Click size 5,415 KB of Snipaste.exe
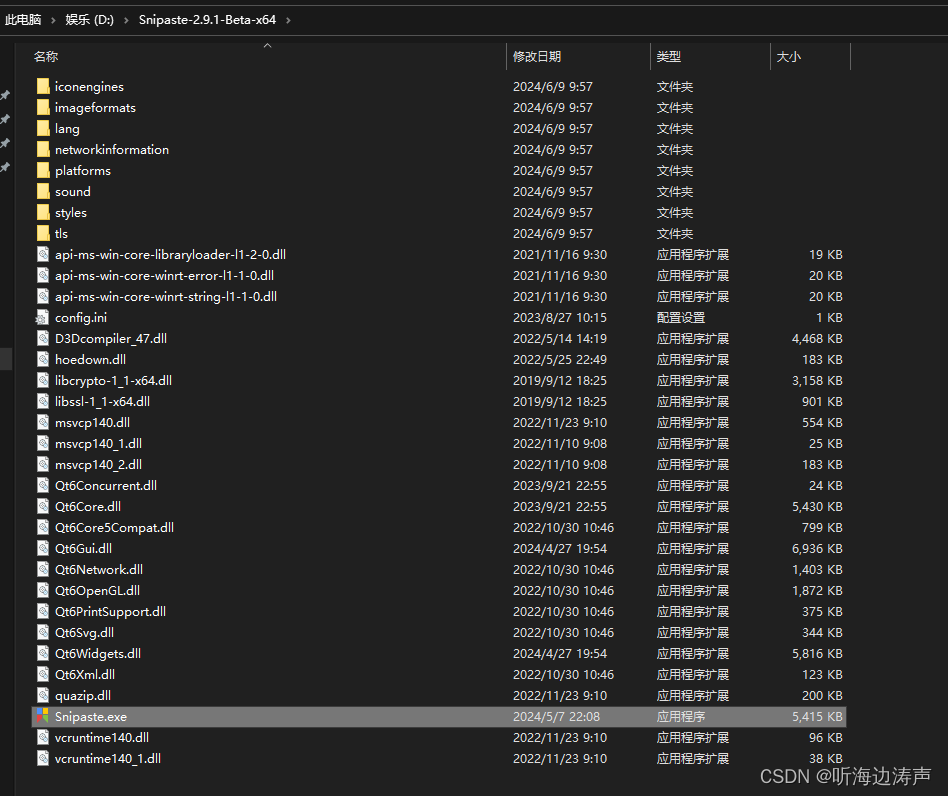Screen dimensions: 948x796 click(817, 717)
